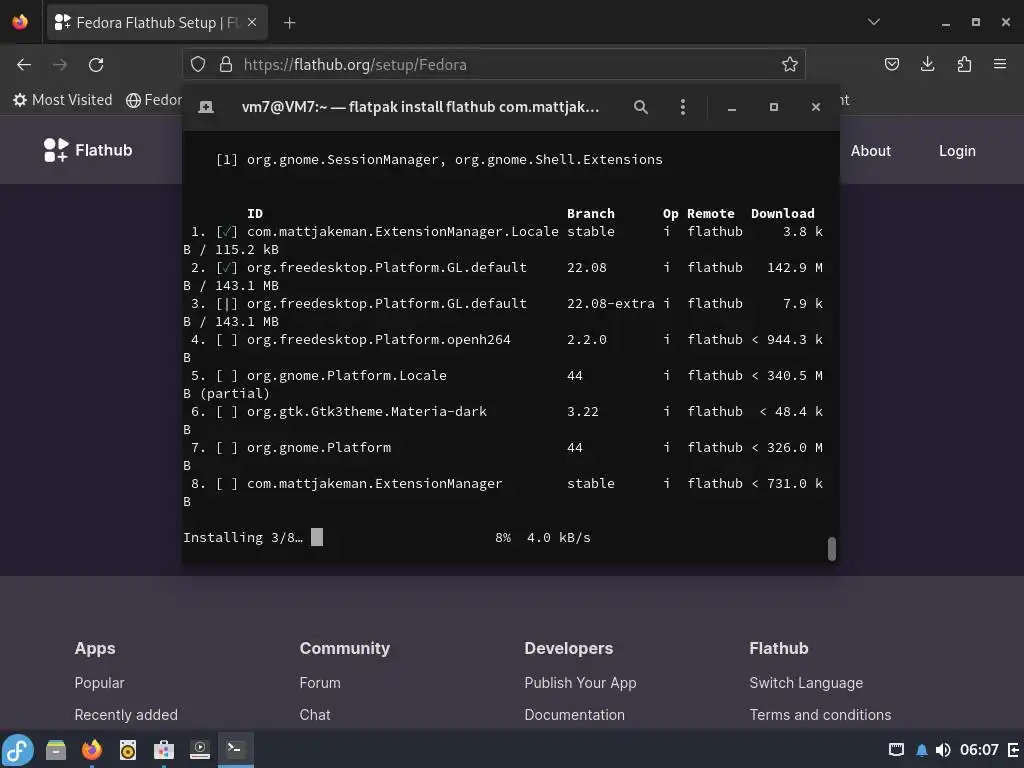The image size is (1024, 768).
Task: Click Switch Language in the footer
Action: [806, 682]
